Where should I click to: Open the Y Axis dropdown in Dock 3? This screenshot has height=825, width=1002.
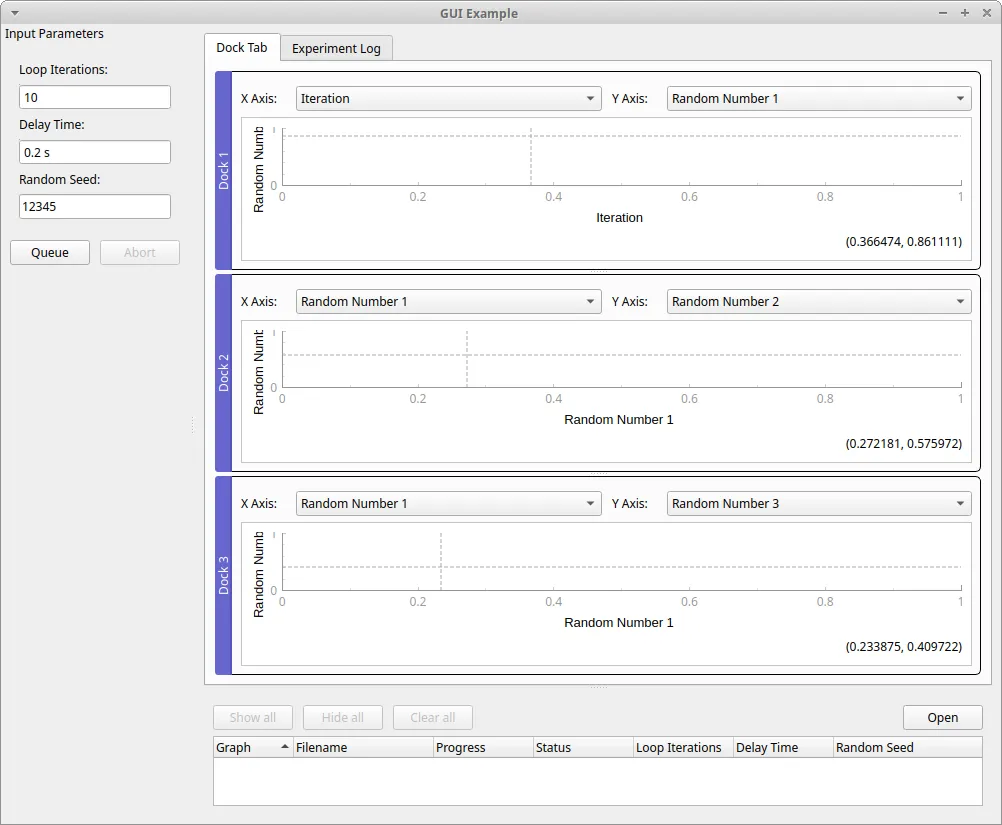pyautogui.click(x=818, y=503)
